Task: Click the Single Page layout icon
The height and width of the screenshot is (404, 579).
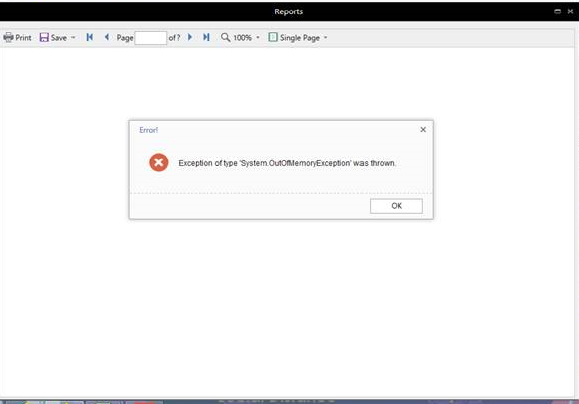Action: [x=273, y=37]
